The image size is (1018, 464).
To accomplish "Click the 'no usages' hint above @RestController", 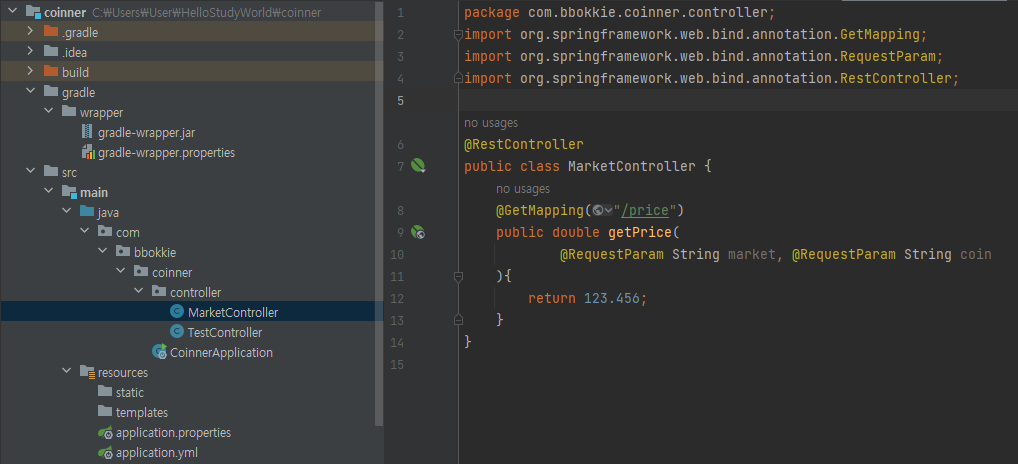I will point(491,123).
